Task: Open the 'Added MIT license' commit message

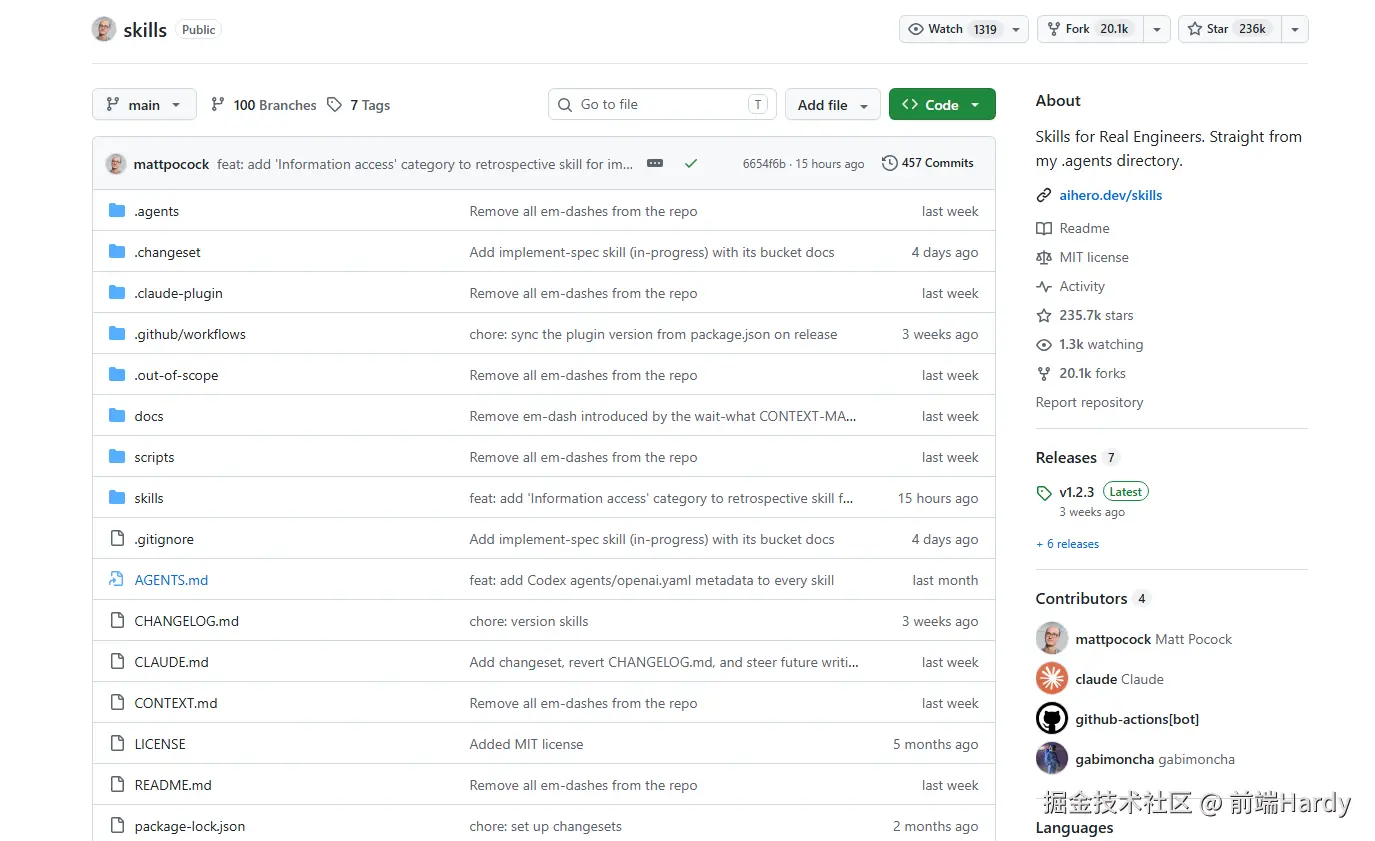Action: coord(526,744)
